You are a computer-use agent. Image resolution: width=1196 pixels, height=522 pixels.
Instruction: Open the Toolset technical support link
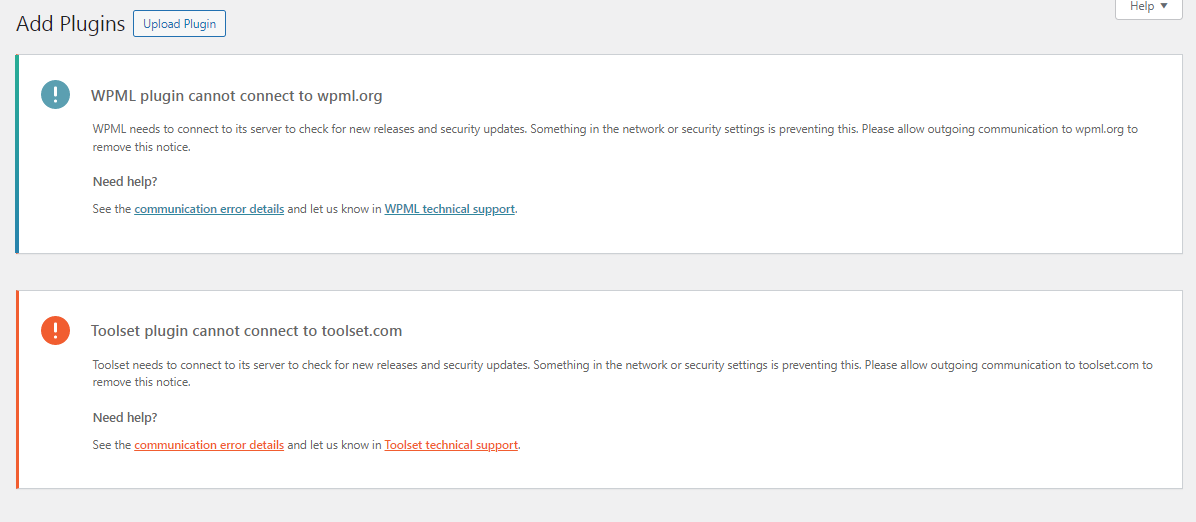pos(452,444)
